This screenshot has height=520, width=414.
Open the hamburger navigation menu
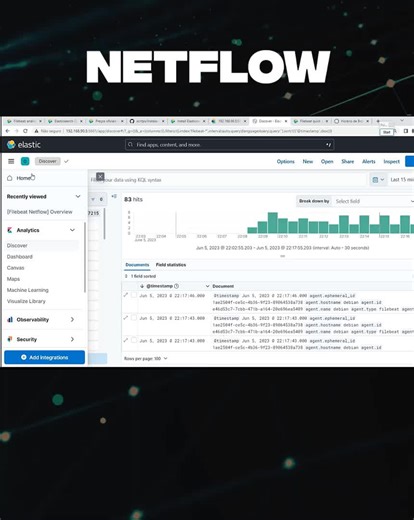click(11, 161)
